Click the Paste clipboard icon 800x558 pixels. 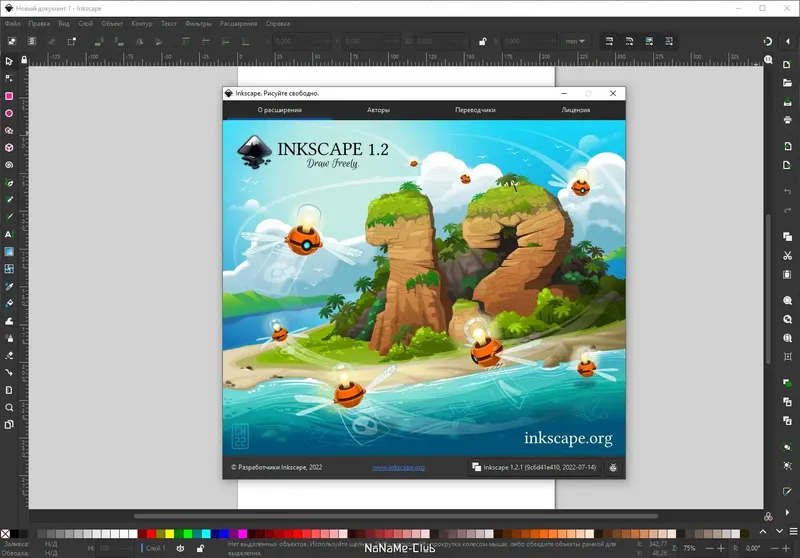pos(787,274)
